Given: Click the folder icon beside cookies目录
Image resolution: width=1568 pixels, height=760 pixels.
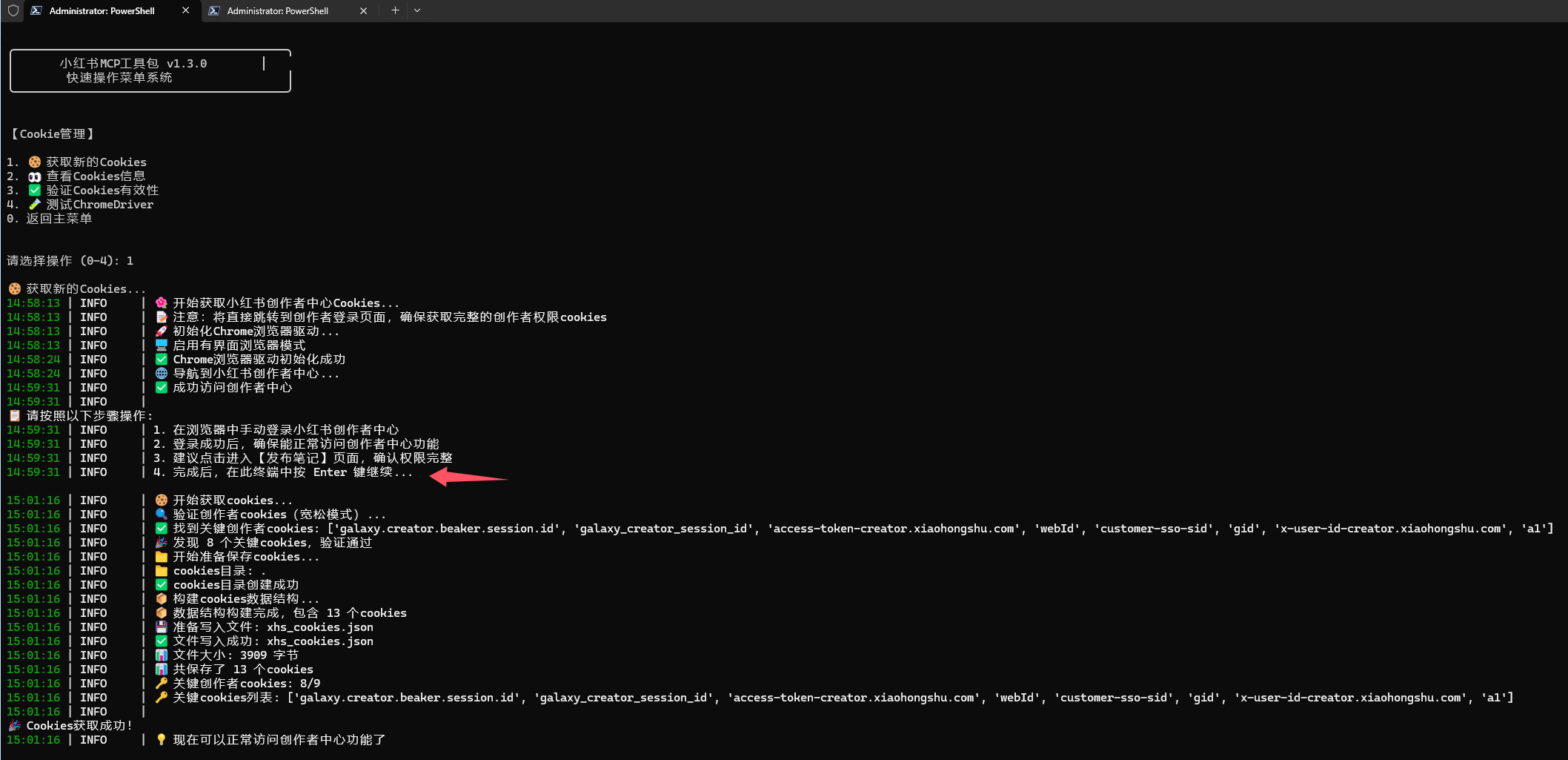Looking at the screenshot, I should click(x=162, y=570).
